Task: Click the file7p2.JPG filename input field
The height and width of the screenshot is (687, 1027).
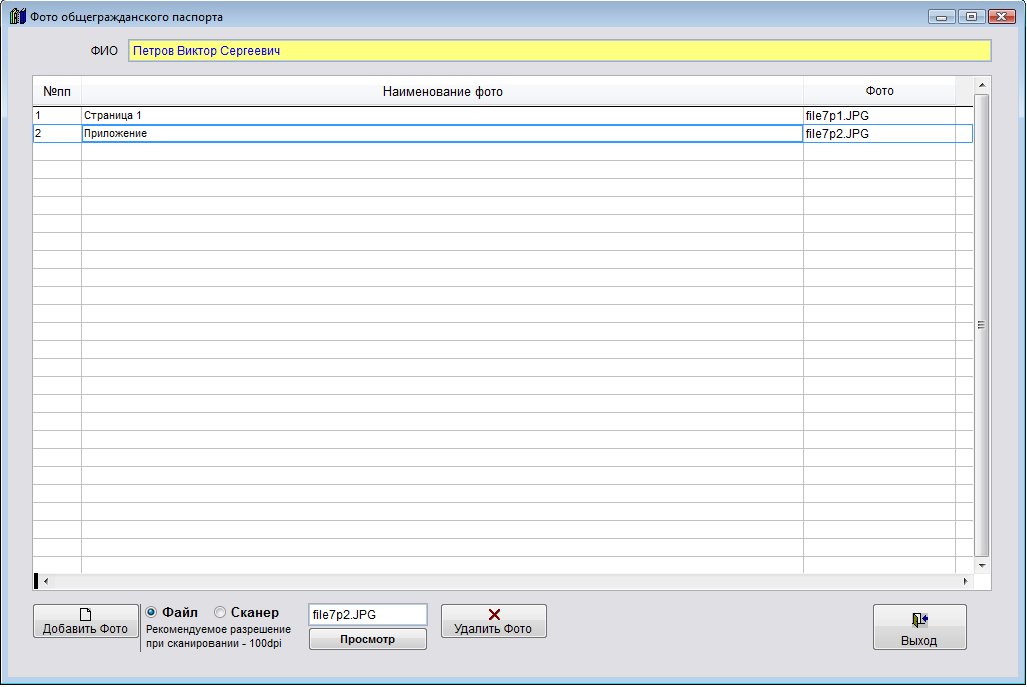Action: pos(367,614)
